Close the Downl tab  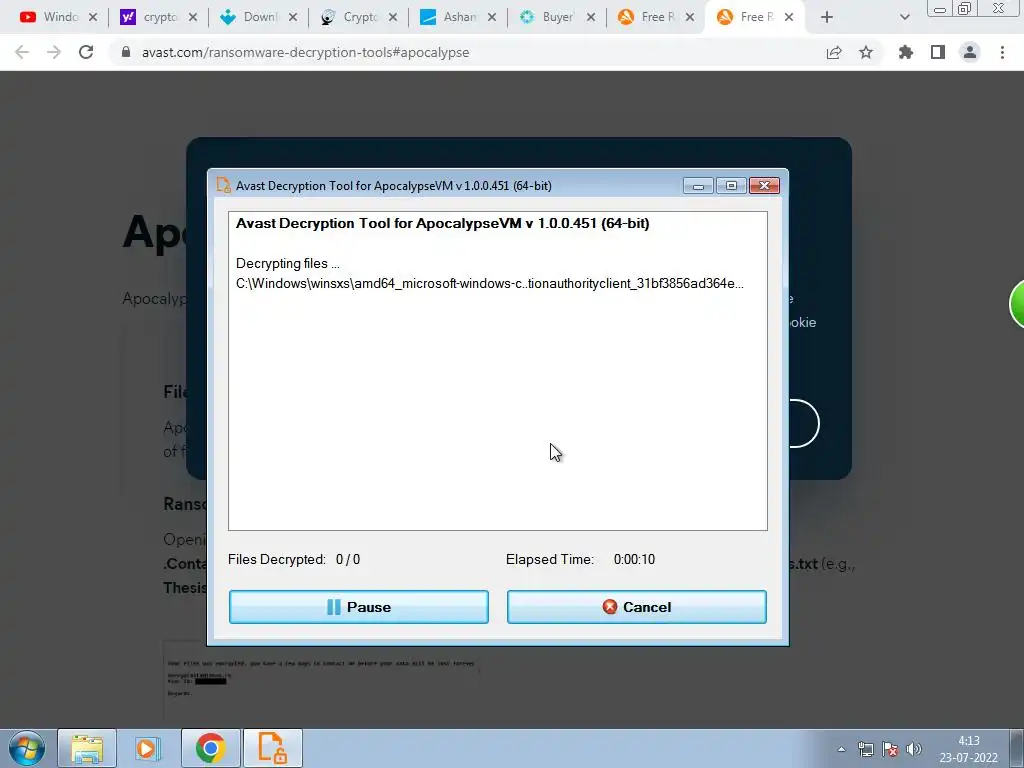click(x=293, y=18)
